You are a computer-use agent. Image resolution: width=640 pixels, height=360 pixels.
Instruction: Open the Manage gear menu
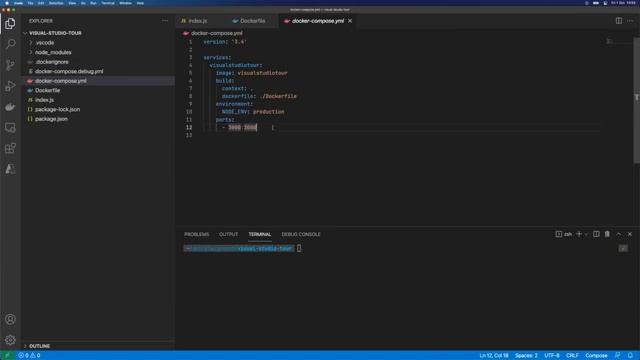pyautogui.click(x=10, y=340)
